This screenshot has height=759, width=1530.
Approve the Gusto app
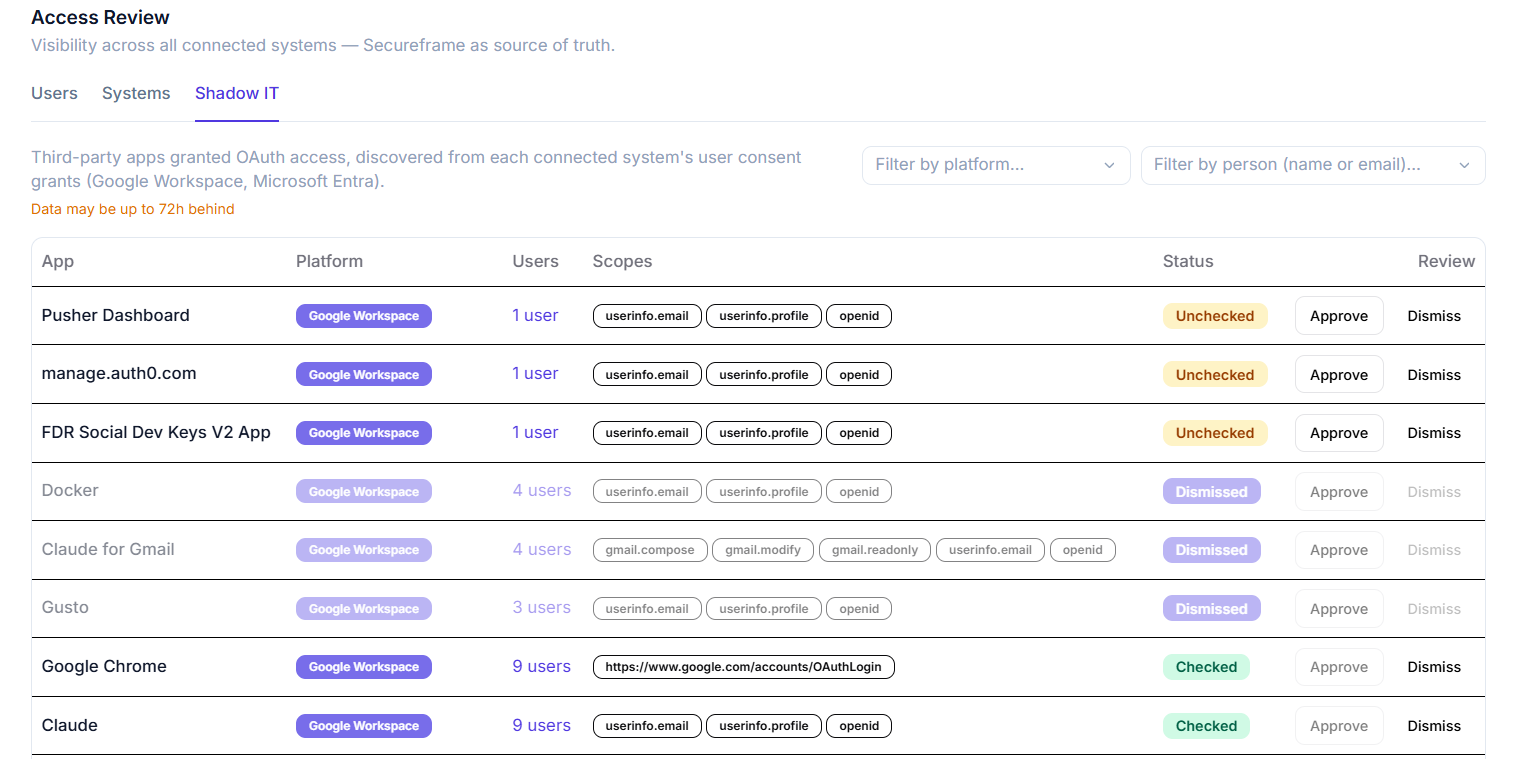pos(1339,609)
